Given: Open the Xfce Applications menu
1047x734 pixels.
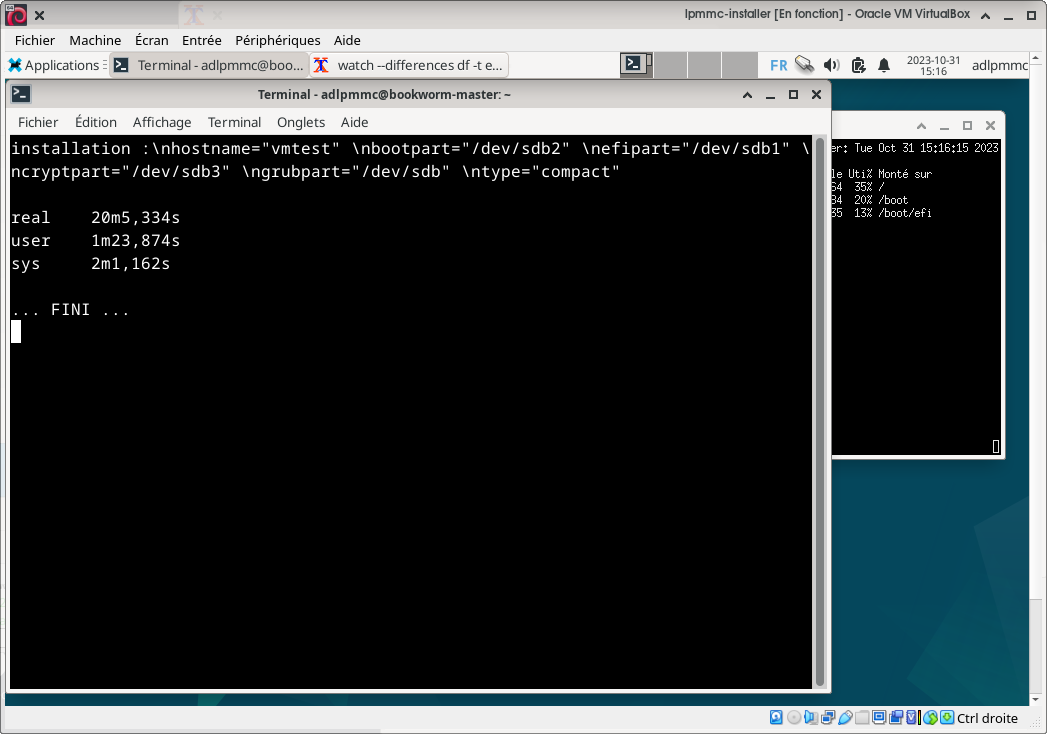Looking at the screenshot, I should point(57,65).
